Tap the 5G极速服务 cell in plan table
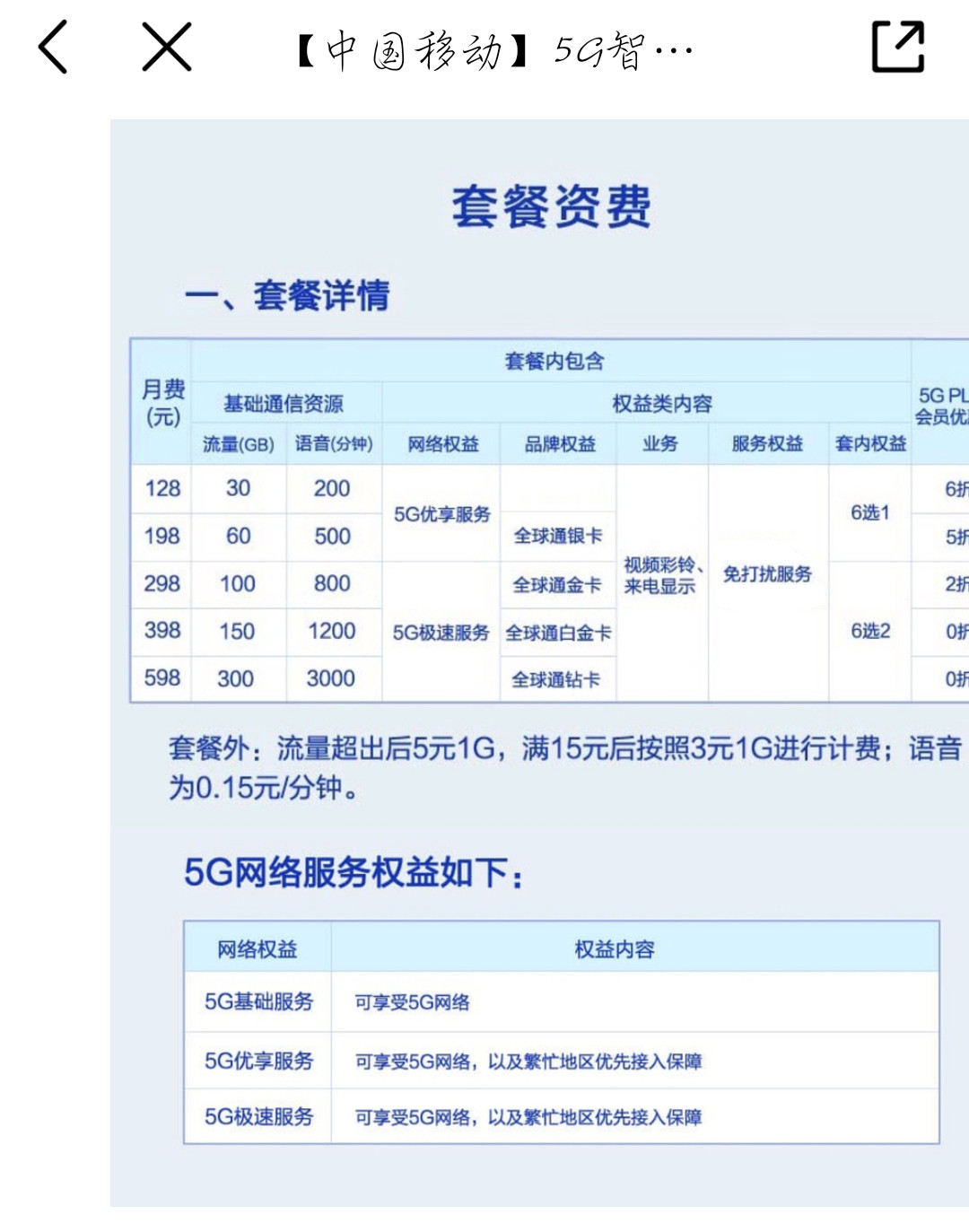This screenshot has width=969, height=1232. click(x=441, y=633)
